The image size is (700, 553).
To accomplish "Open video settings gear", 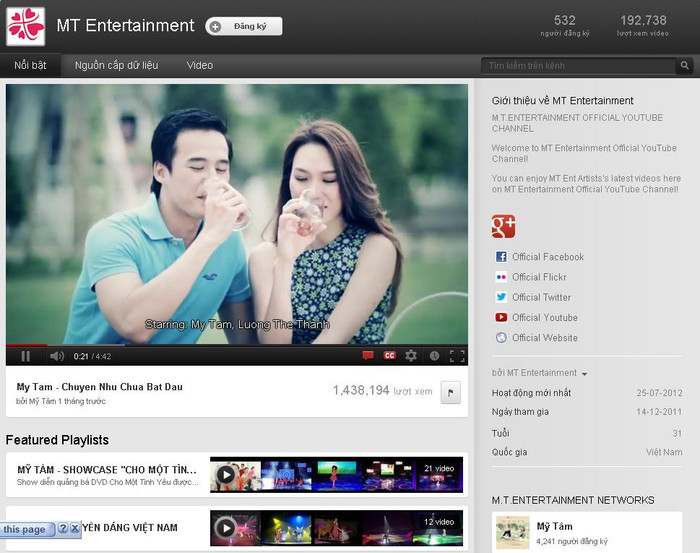I will 411,356.
